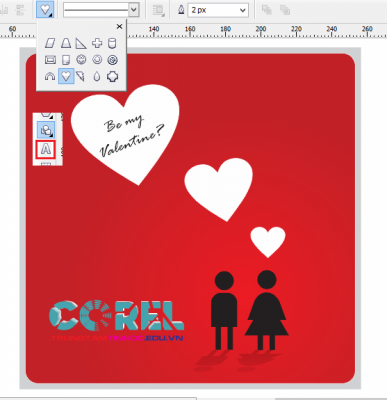Select the cross shape in flyout
The height and width of the screenshot is (400, 387).
tap(97, 43)
